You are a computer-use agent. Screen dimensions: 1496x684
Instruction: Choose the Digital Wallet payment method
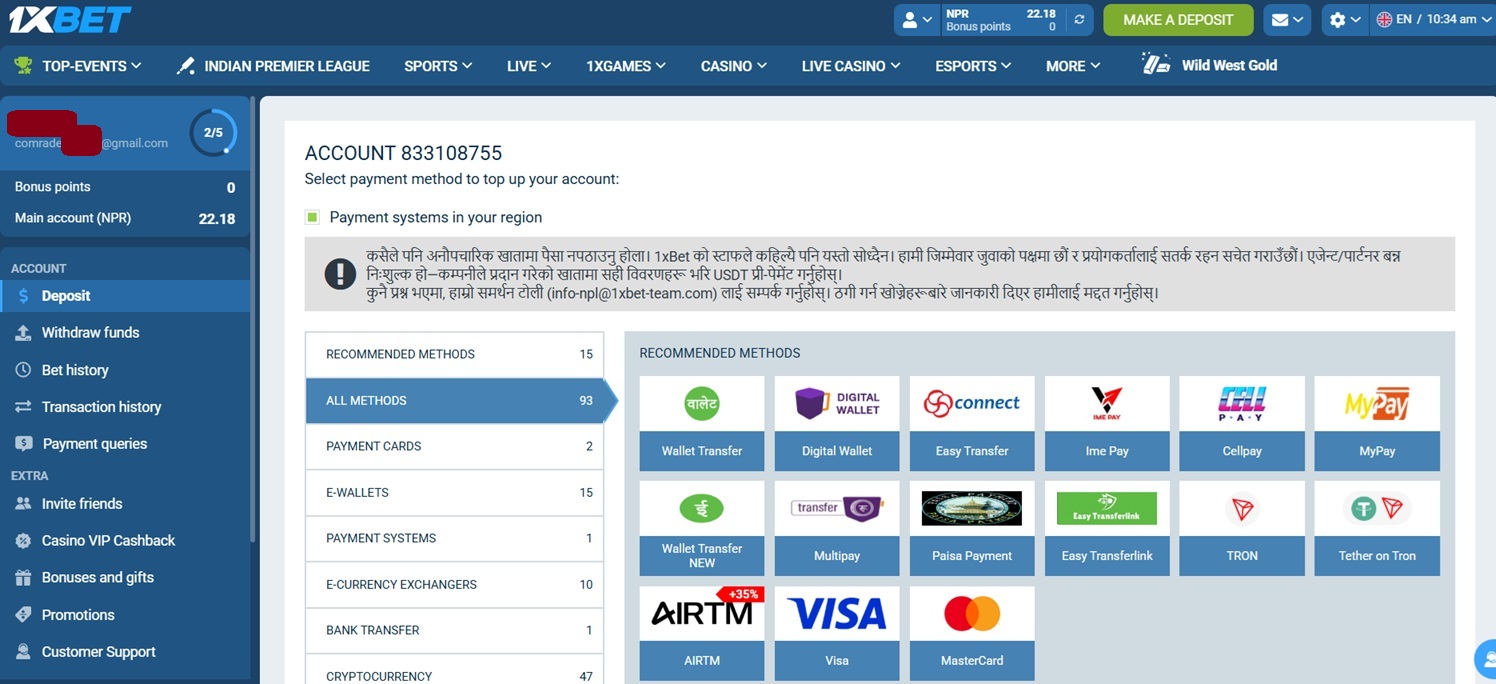tap(837, 423)
